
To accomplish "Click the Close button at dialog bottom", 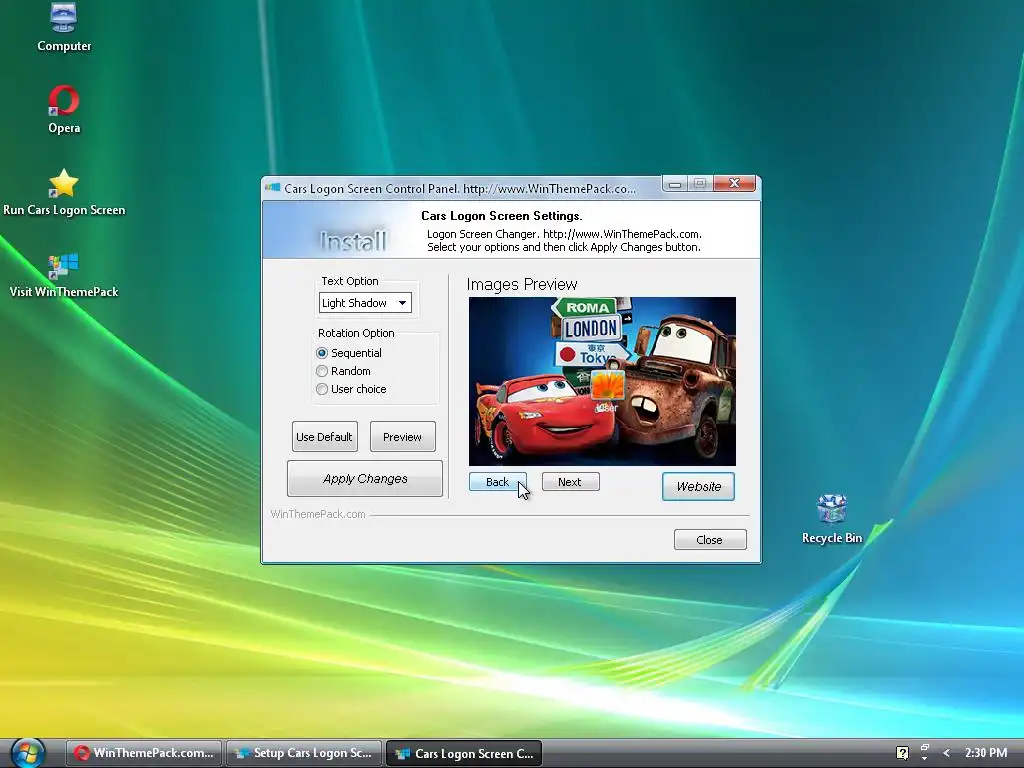I will tap(710, 540).
